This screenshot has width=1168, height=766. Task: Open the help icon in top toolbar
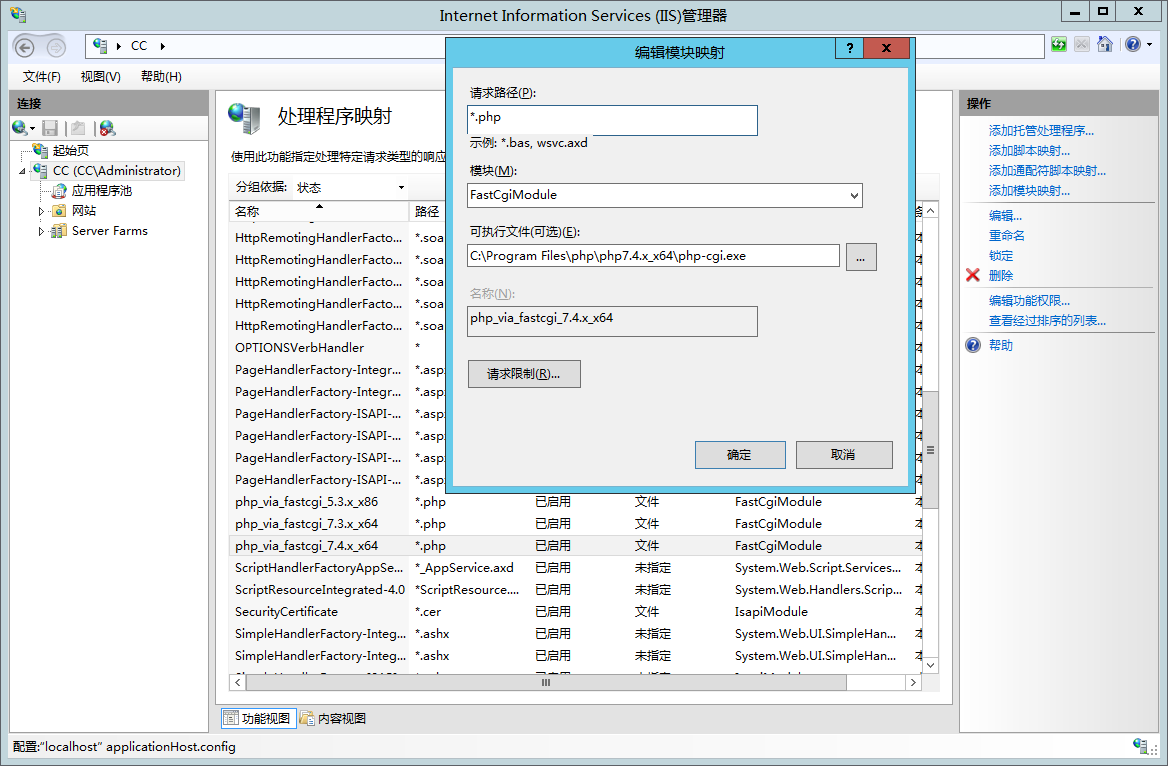click(x=1133, y=45)
